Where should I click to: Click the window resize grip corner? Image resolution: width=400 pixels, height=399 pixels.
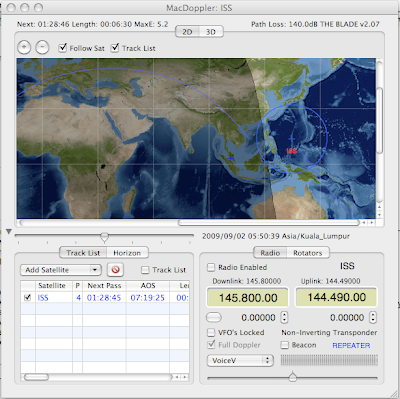pyautogui.click(x=394, y=393)
